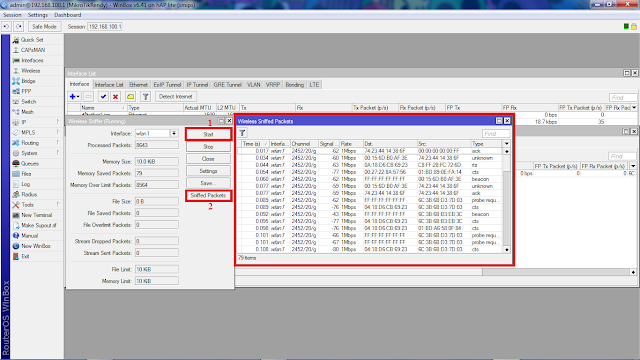Click the blue add interface plus

coord(73,97)
